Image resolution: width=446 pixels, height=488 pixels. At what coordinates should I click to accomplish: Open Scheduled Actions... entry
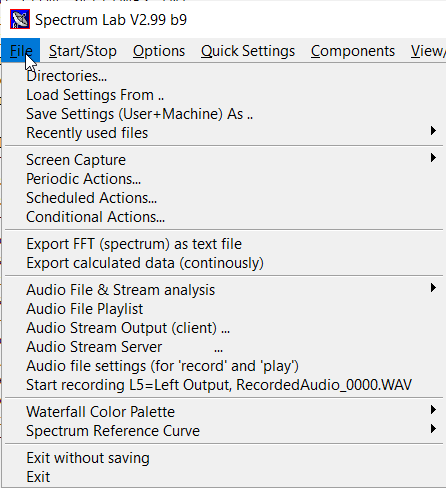pyautogui.click(x=223, y=198)
